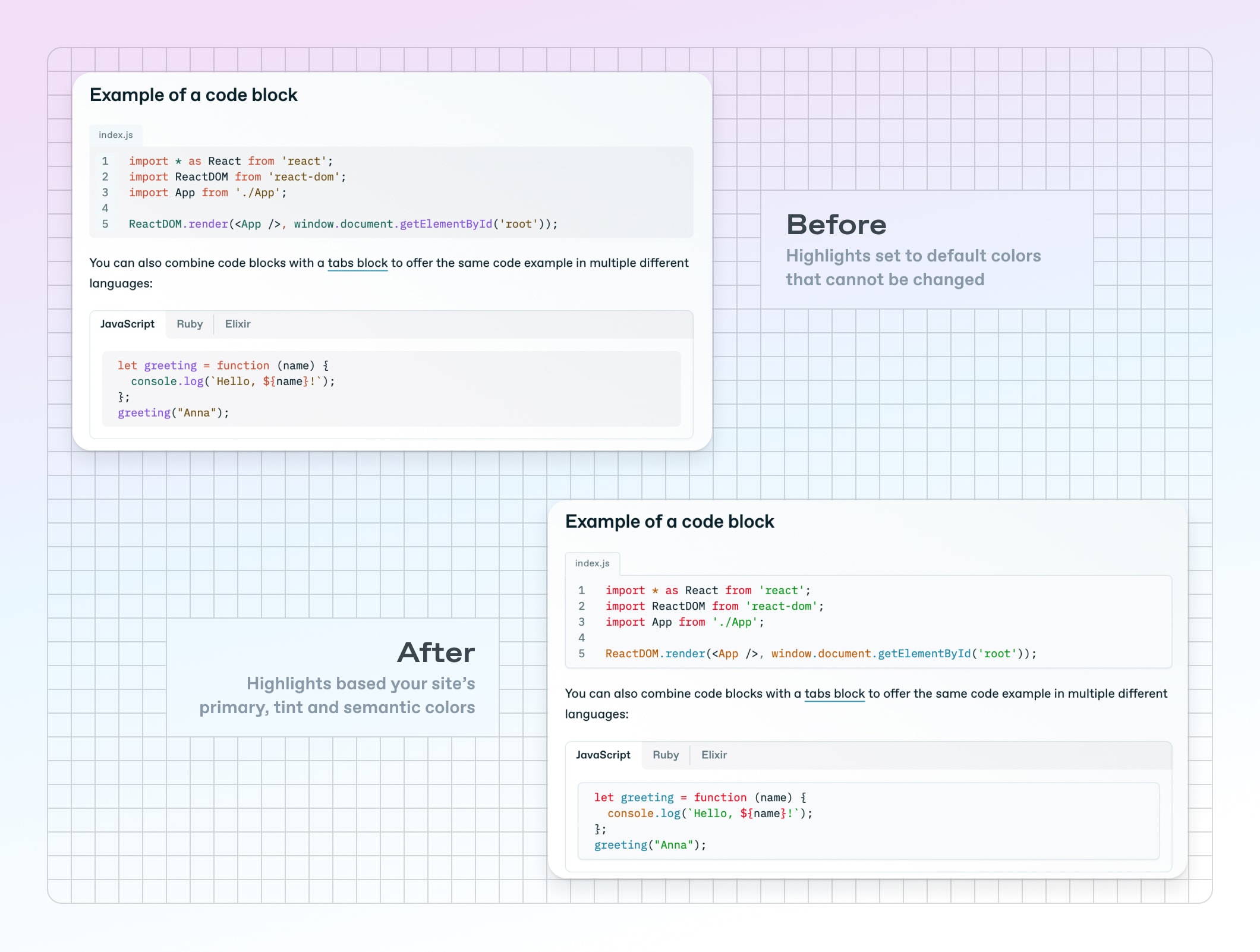Click the index.js file label in the Before card
The width and height of the screenshot is (1260, 952).
point(116,135)
